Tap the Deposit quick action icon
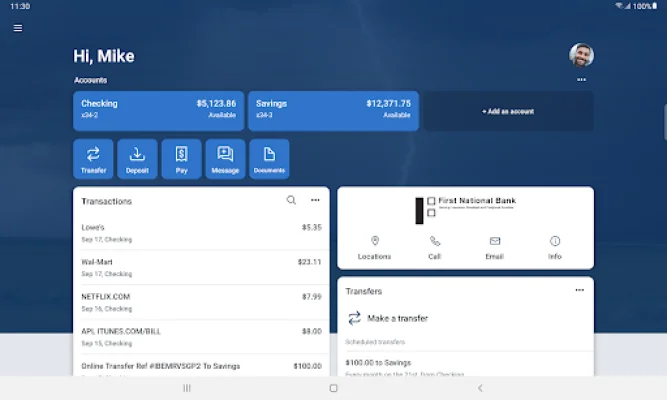The image size is (667, 400). [137, 159]
